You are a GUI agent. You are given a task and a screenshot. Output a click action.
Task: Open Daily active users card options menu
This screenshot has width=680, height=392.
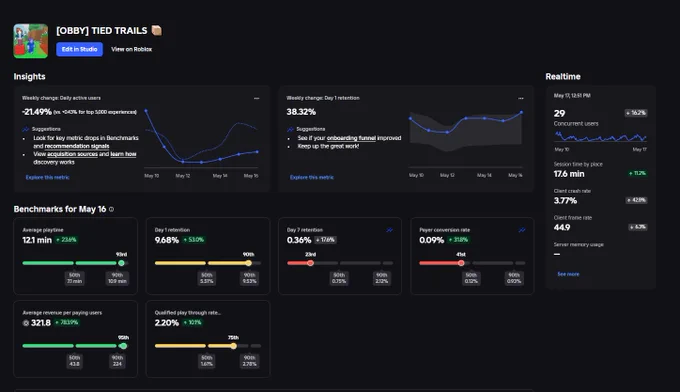click(256, 98)
